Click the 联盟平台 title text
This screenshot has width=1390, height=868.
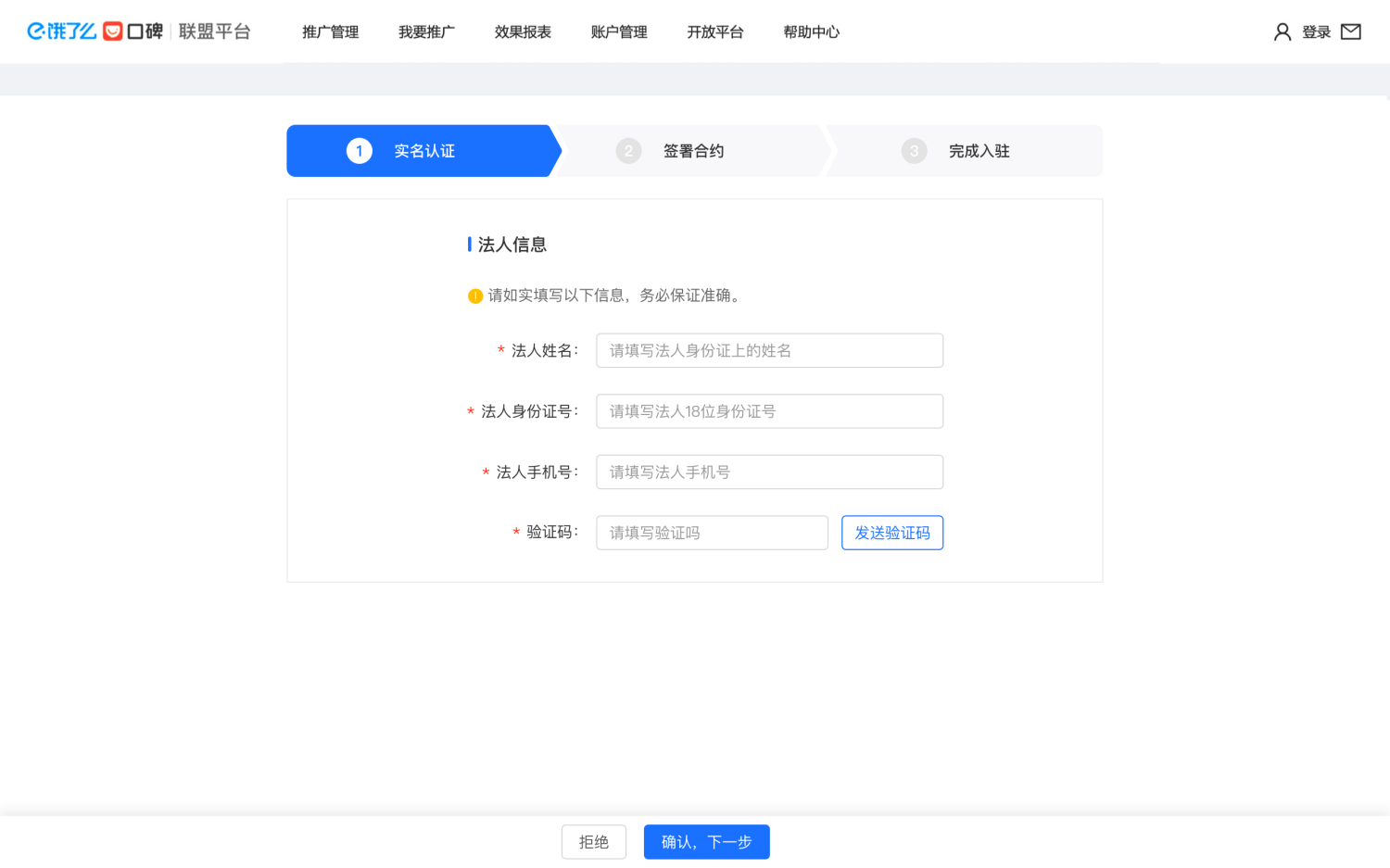215,31
